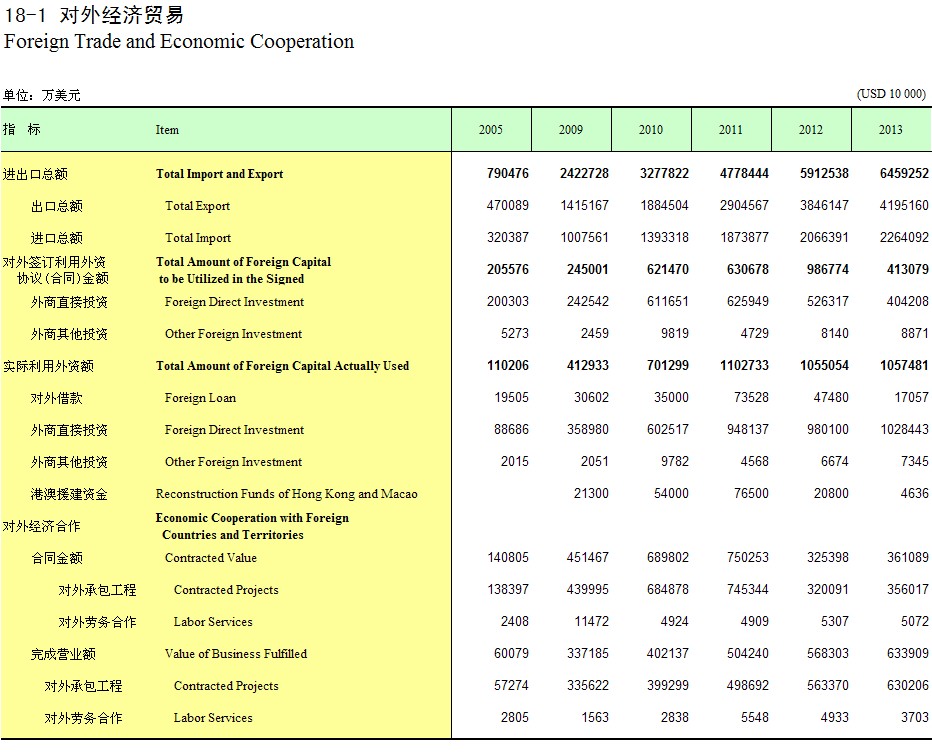932x755 pixels.
Task: Select the cell value 790476
Action: click(508, 173)
